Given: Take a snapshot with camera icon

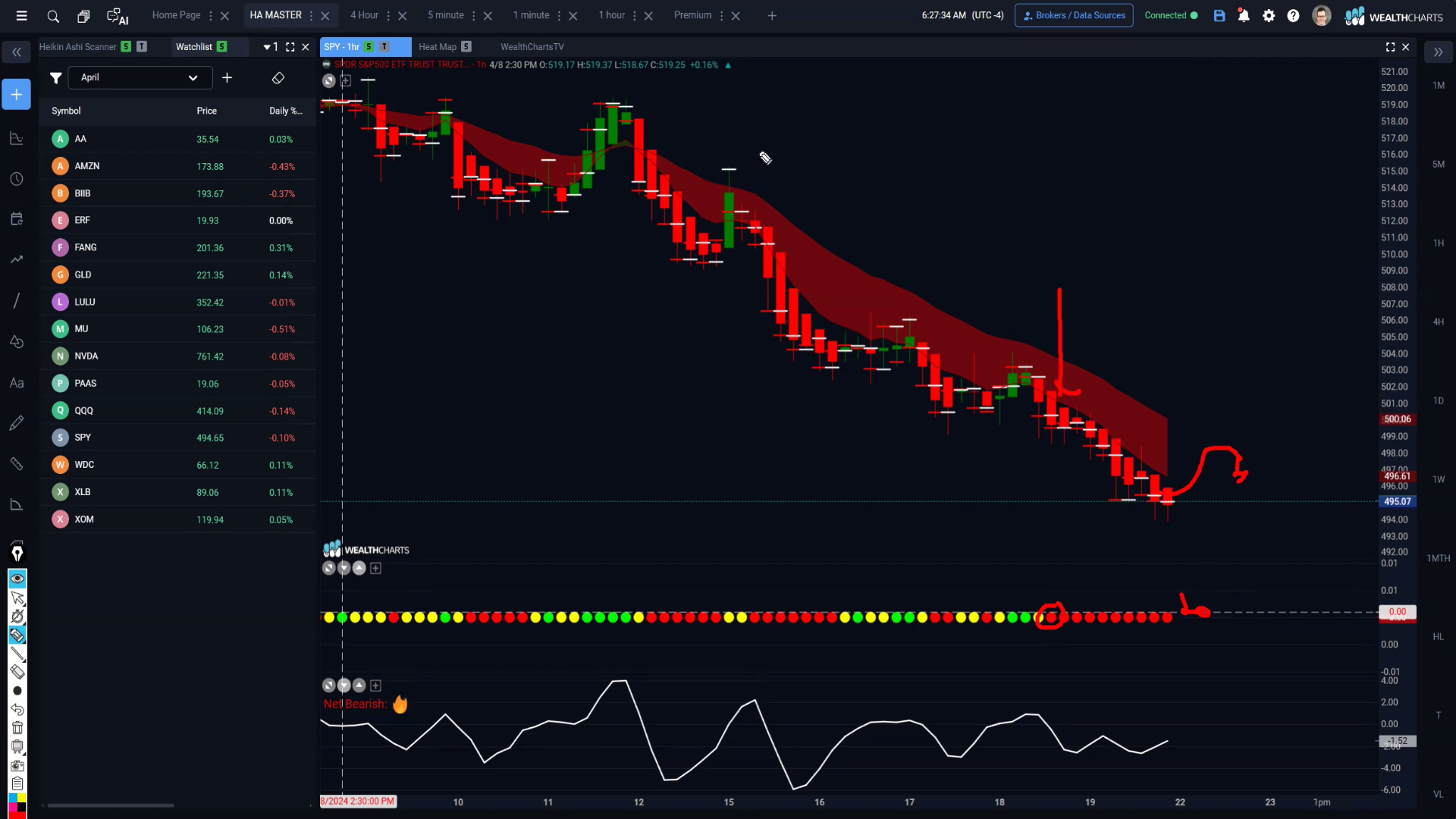Looking at the screenshot, I should [x=17, y=765].
